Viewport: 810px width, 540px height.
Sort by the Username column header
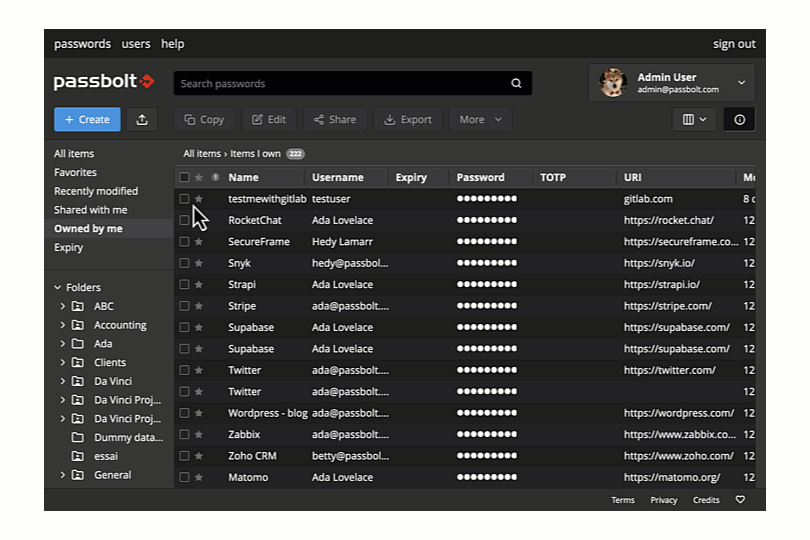[338, 177]
